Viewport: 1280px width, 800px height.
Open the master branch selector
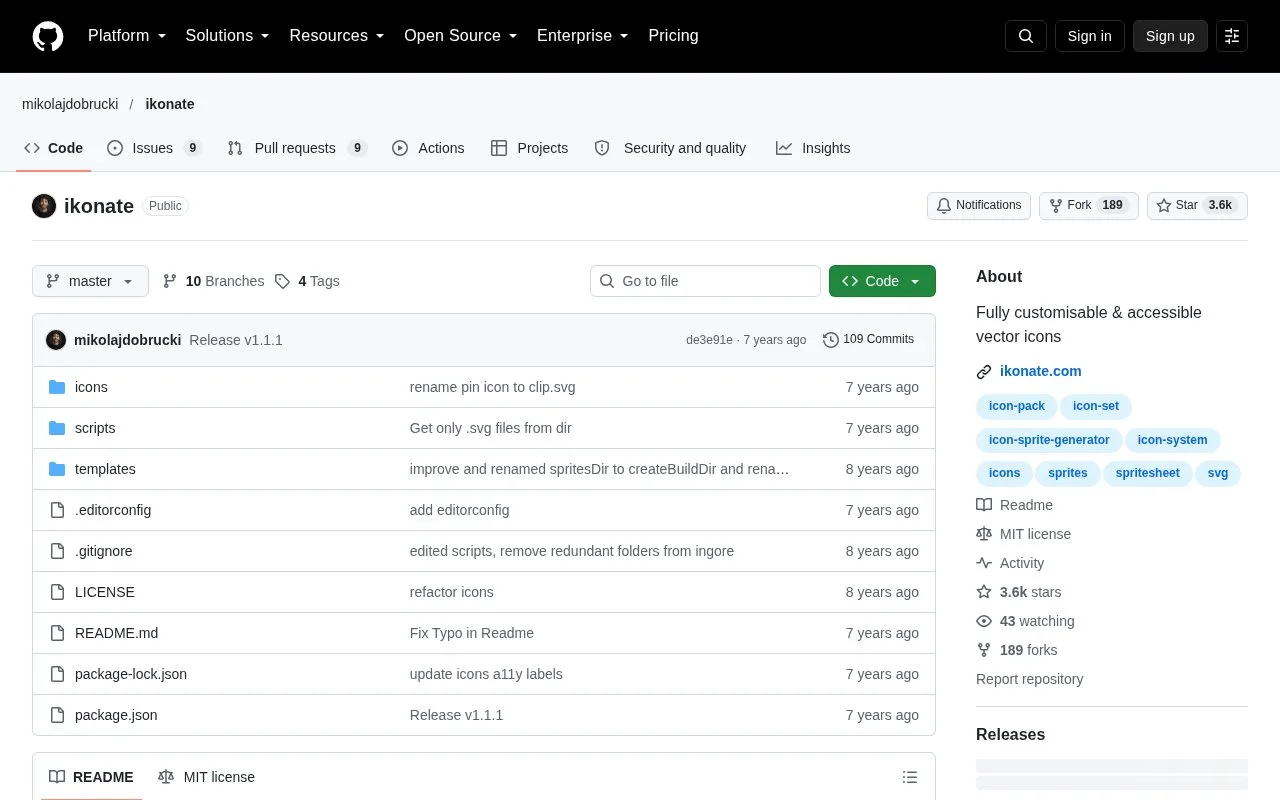point(90,281)
